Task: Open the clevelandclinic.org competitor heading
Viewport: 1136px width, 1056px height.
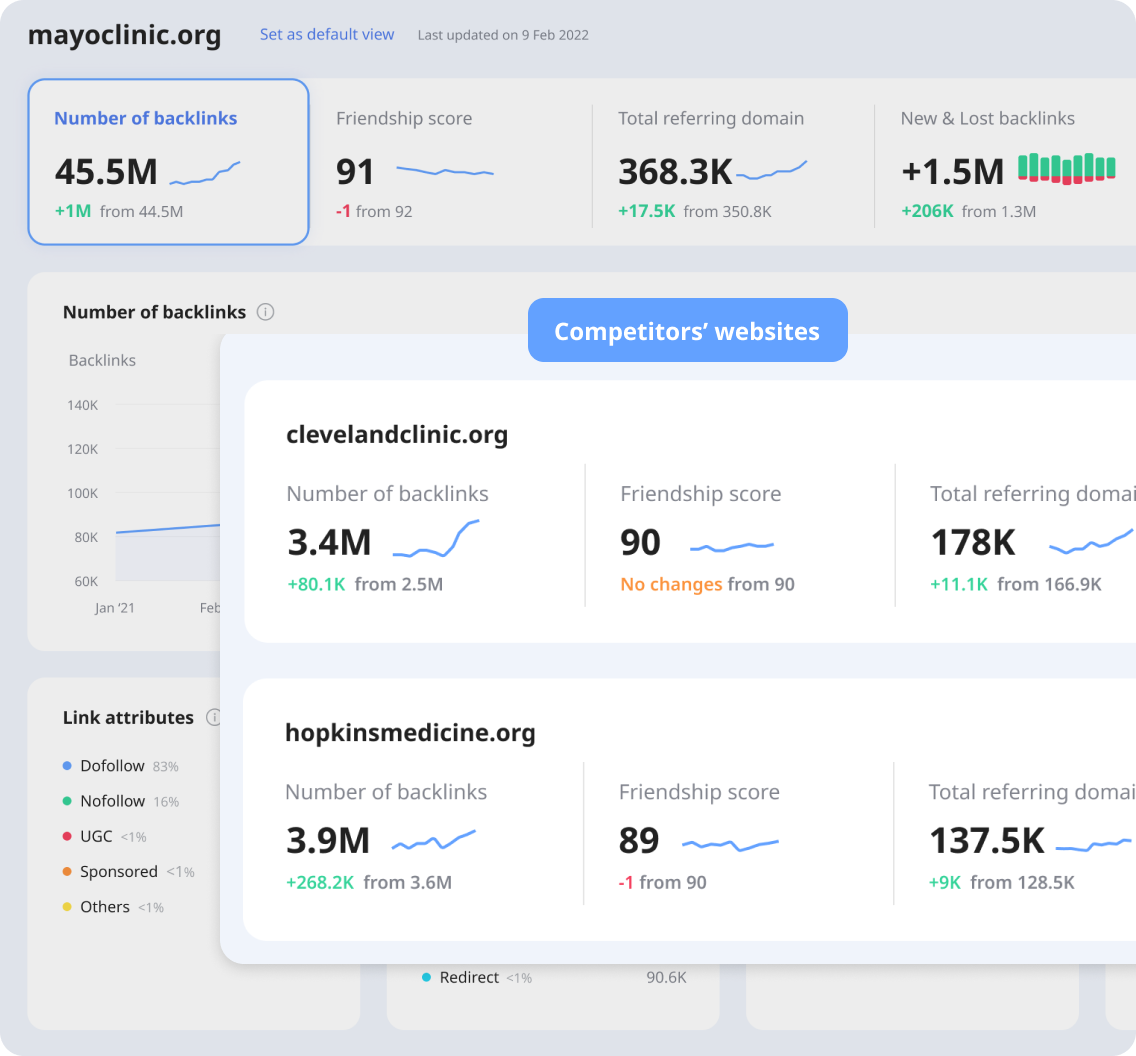Action: 397,435
